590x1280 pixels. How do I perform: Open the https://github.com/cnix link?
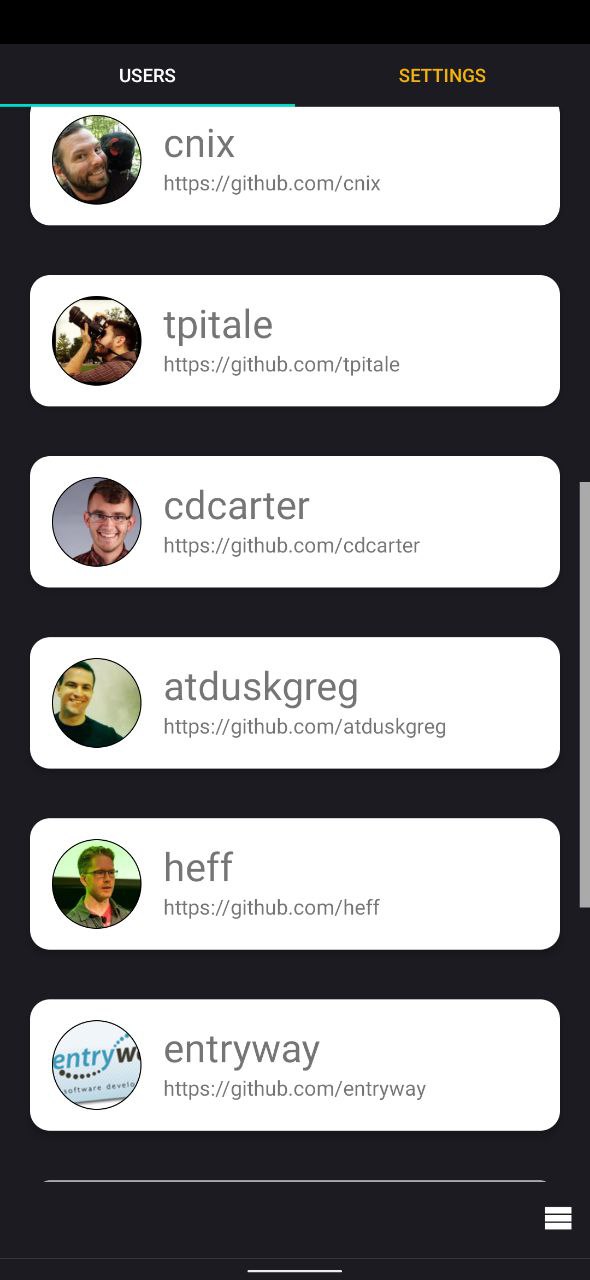272,184
